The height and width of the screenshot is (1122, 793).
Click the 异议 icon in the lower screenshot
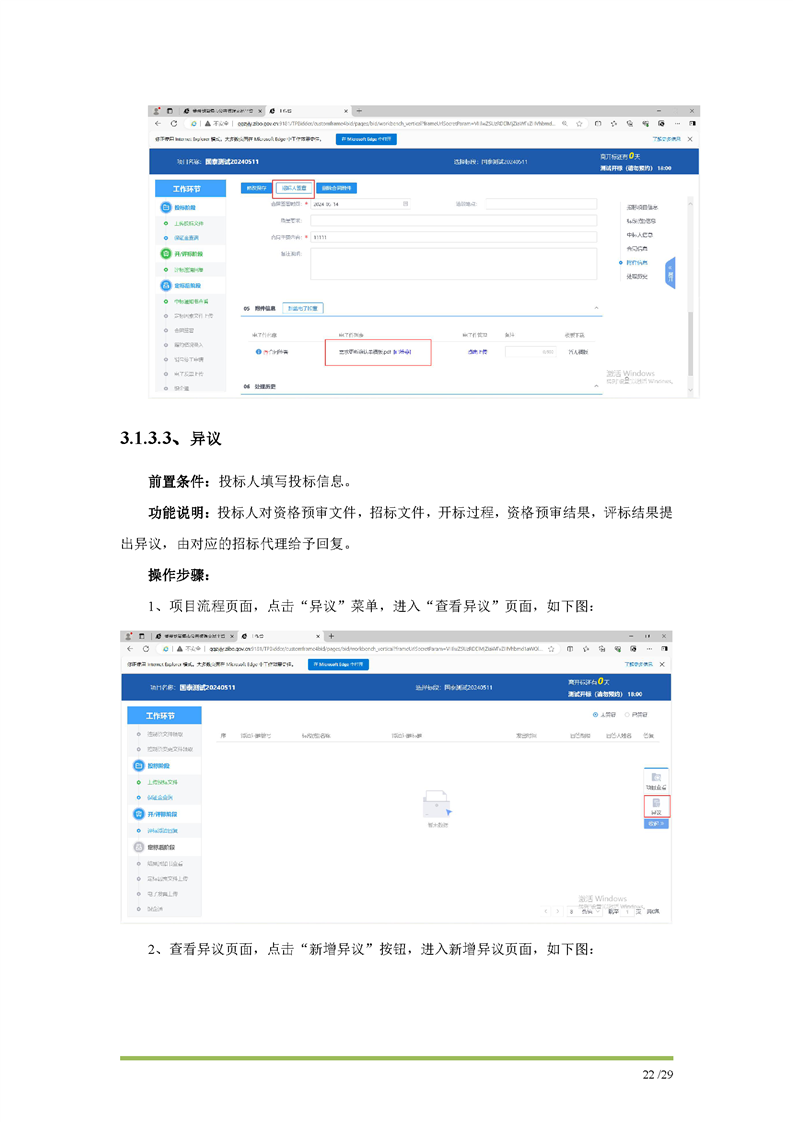pyautogui.click(x=656, y=804)
